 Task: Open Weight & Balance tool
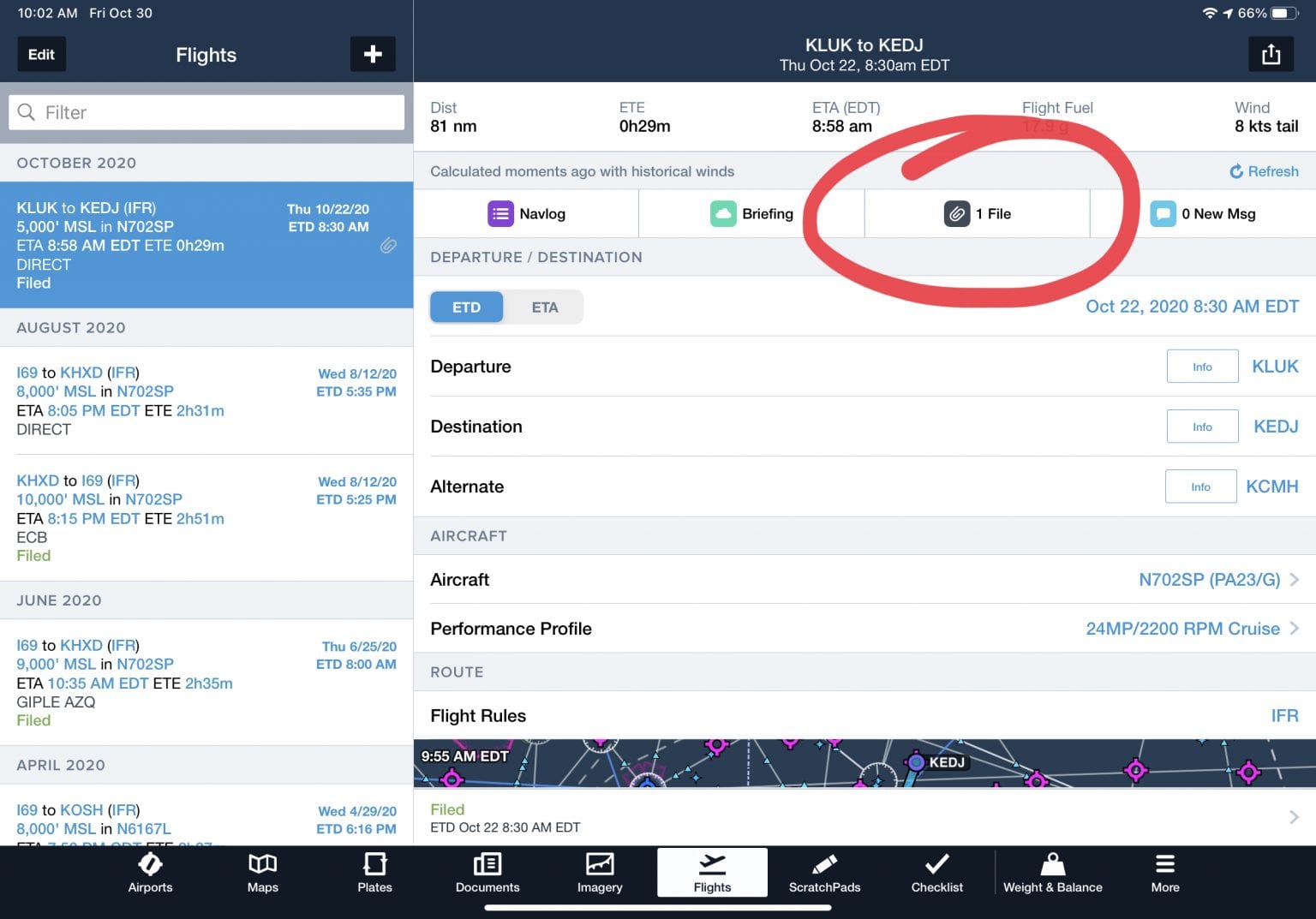(1053, 874)
